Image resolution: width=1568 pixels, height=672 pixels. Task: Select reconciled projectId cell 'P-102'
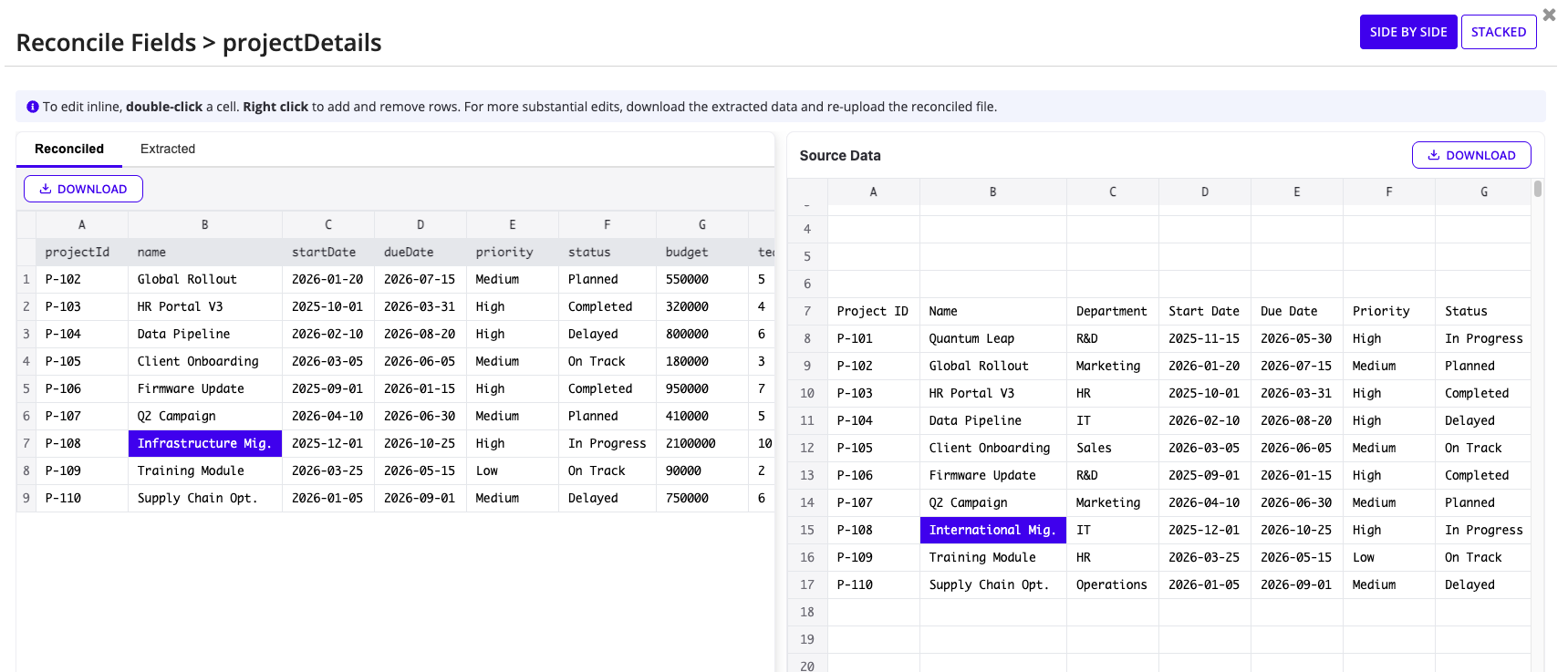(x=82, y=279)
